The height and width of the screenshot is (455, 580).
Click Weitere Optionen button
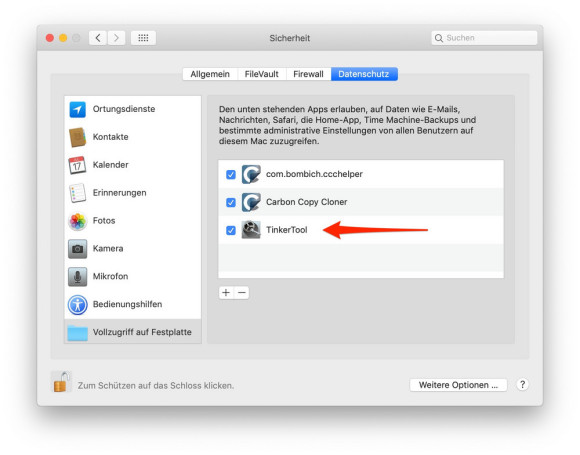(x=458, y=385)
